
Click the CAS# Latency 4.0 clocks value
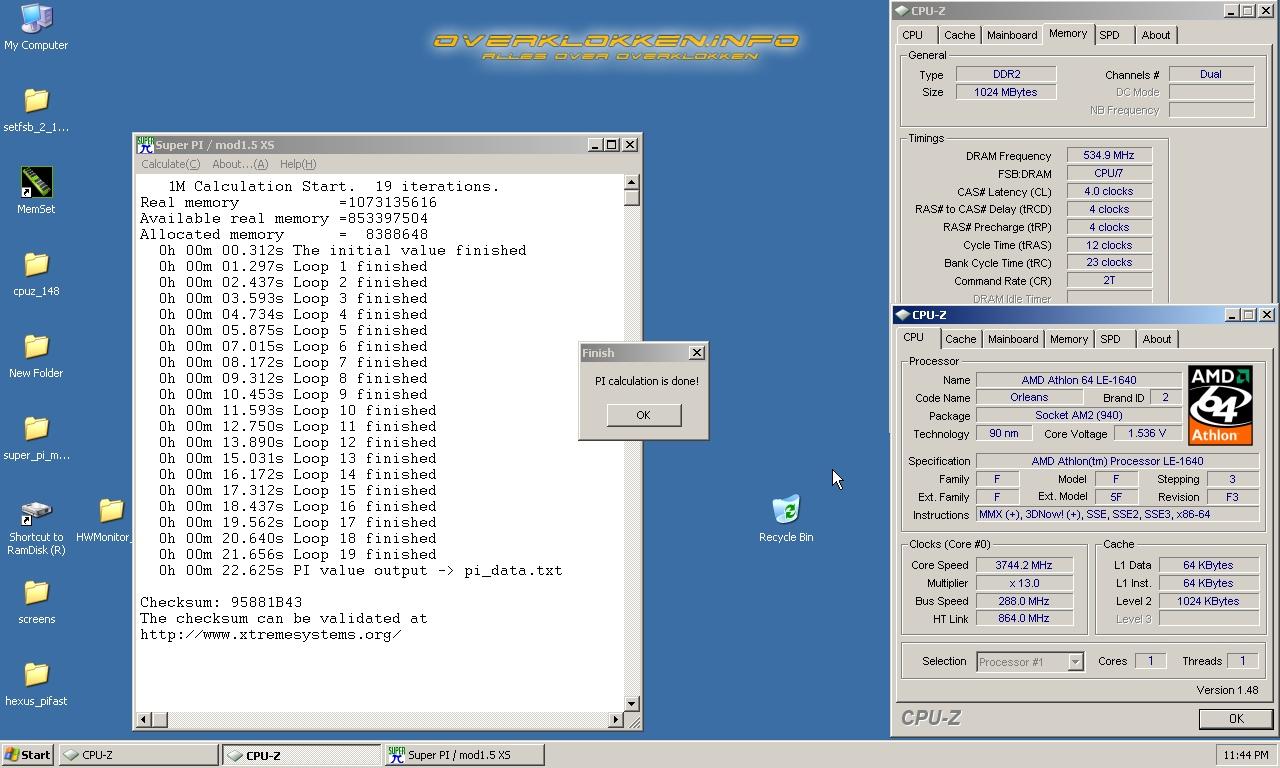point(1109,192)
